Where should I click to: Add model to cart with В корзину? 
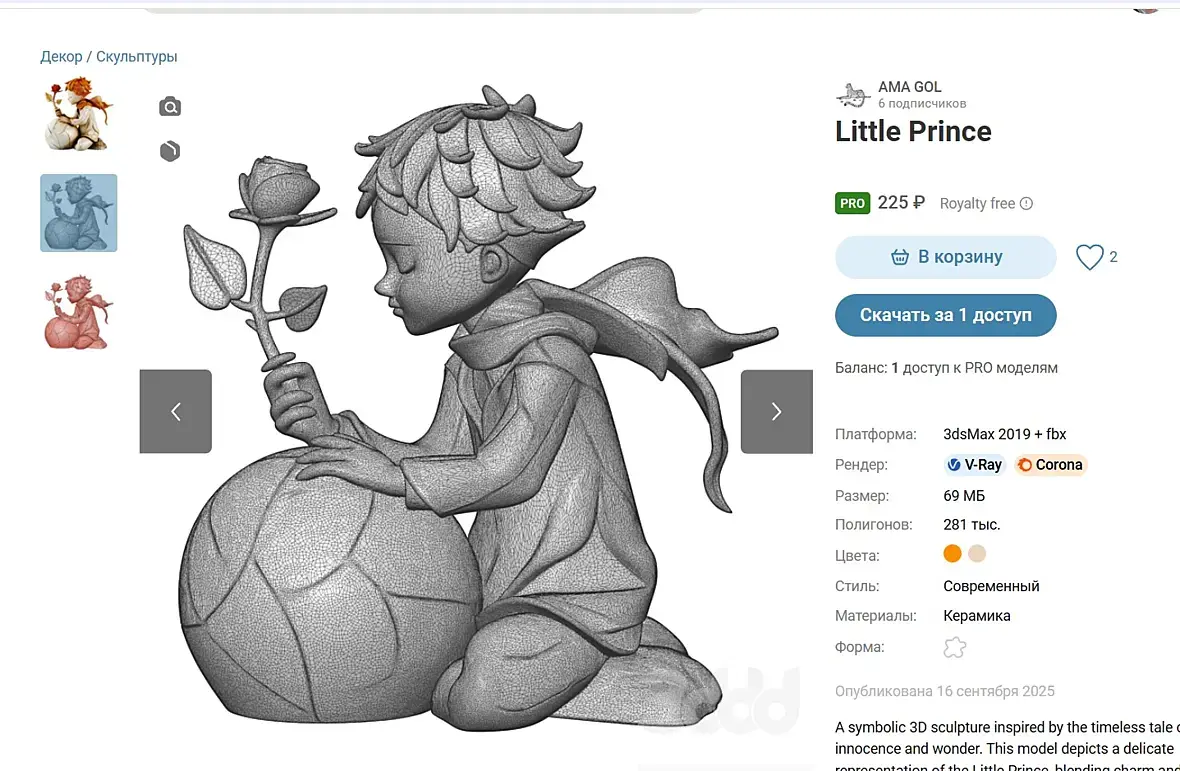tap(945, 257)
